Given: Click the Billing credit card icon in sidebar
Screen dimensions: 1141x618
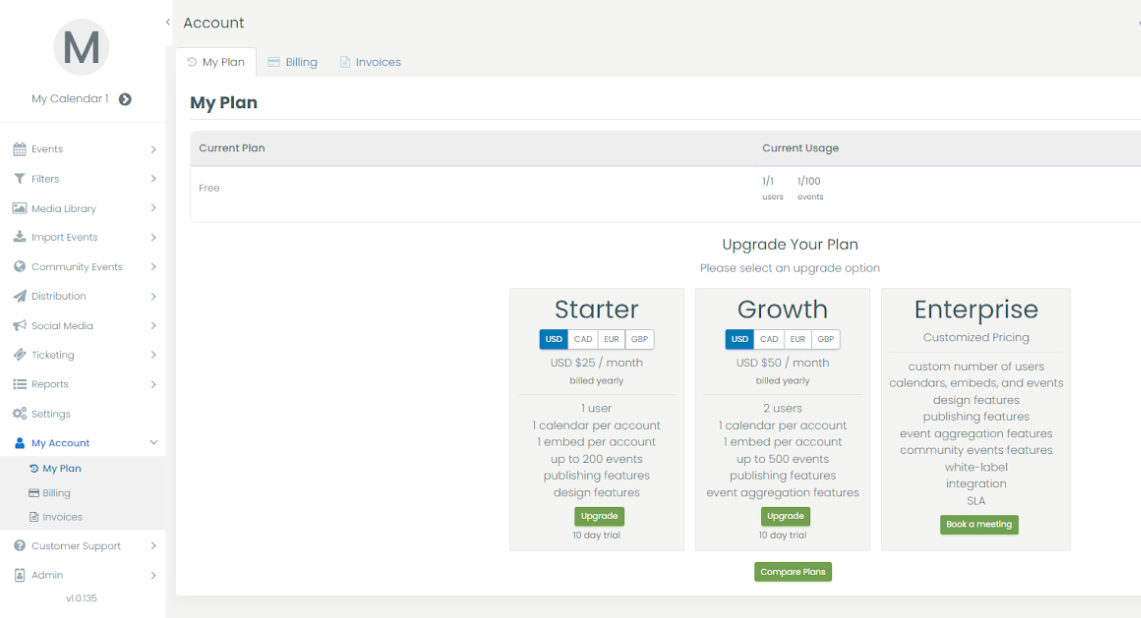Looking at the screenshot, I should tap(33, 493).
